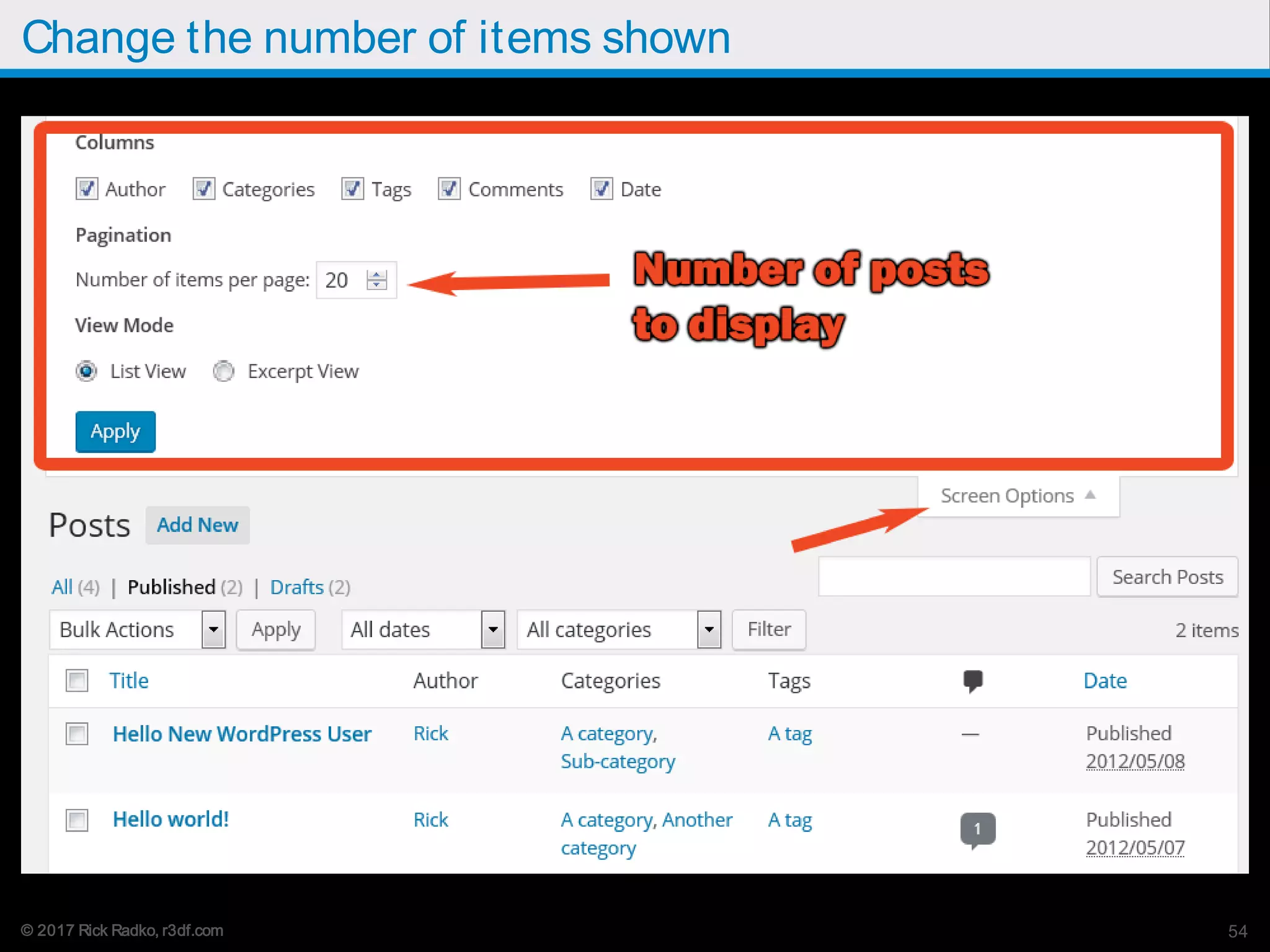The height and width of the screenshot is (952, 1270).
Task: Click A tag on Hello New WordPress User row
Action: pyautogui.click(x=790, y=734)
